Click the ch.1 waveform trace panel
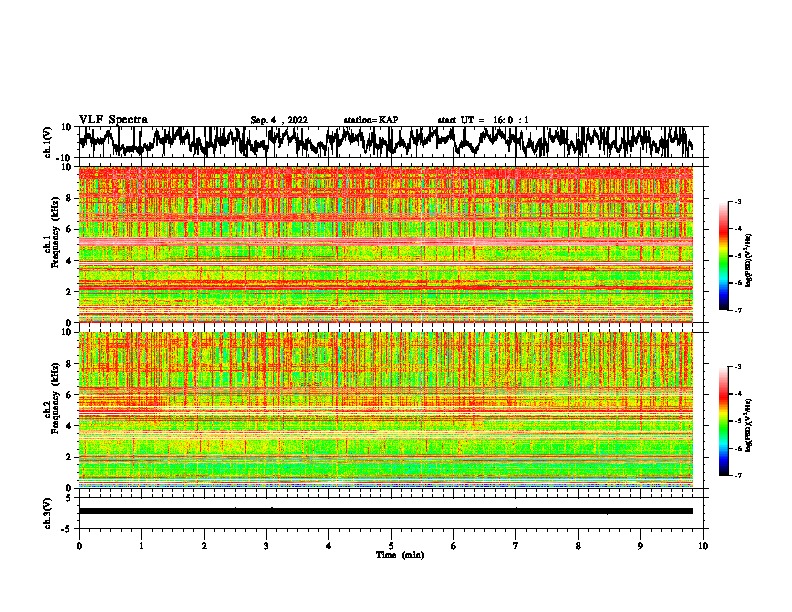Image resolution: width=792 pixels, height=612 pixels. 391,142
